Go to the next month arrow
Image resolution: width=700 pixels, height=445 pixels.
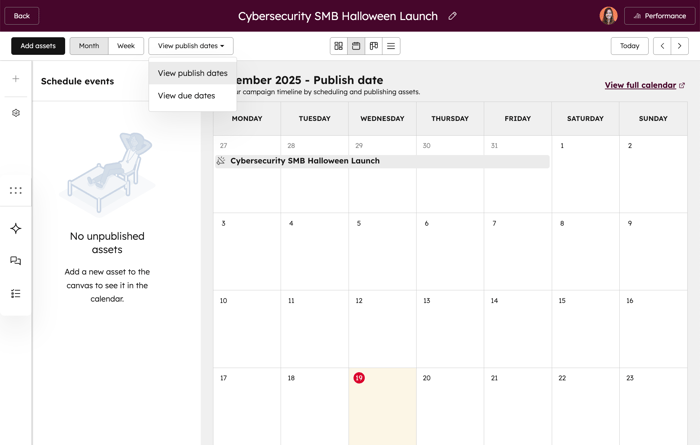[x=680, y=46]
